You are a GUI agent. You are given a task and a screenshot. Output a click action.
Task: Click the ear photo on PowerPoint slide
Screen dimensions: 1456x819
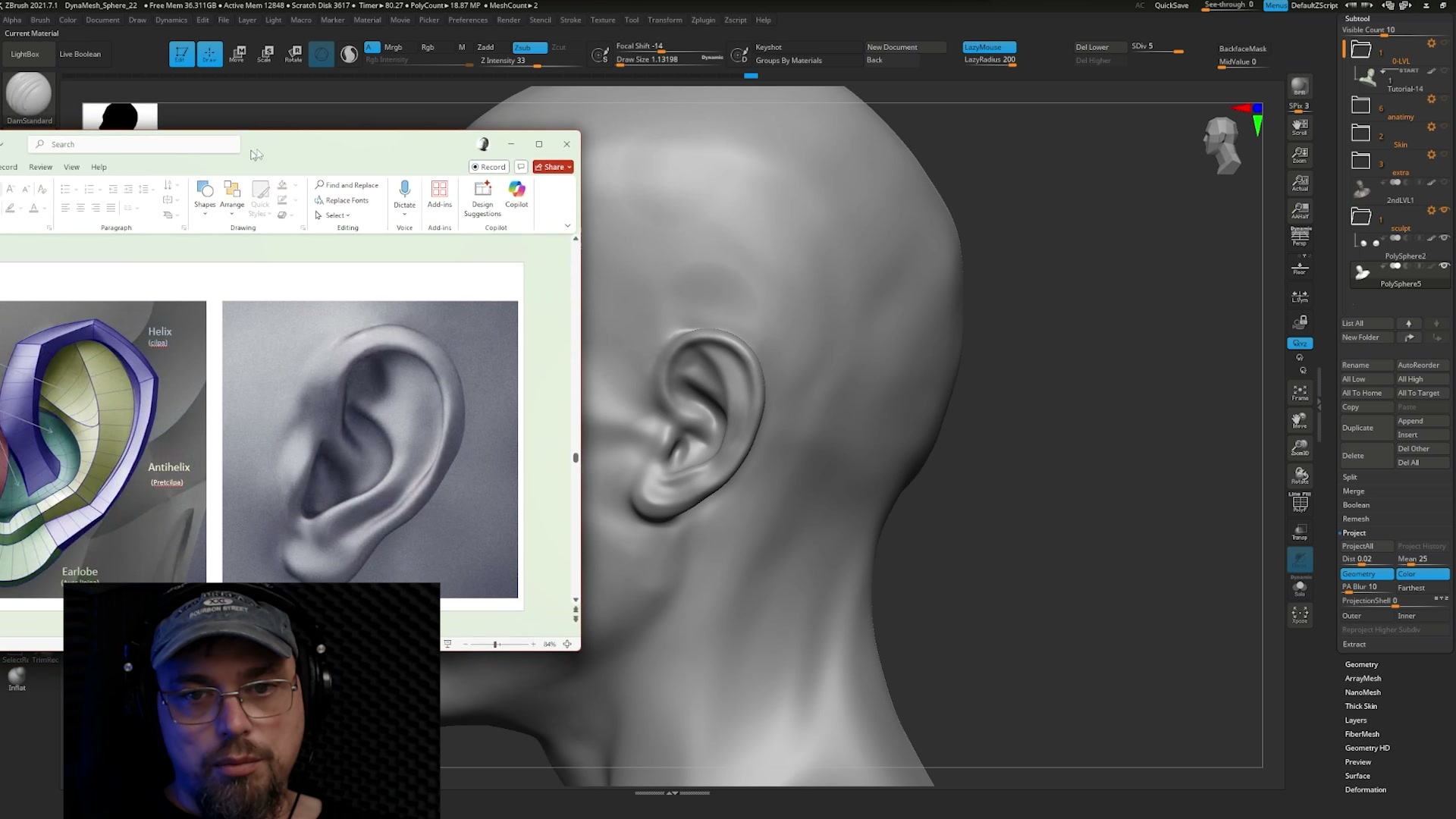pos(370,449)
